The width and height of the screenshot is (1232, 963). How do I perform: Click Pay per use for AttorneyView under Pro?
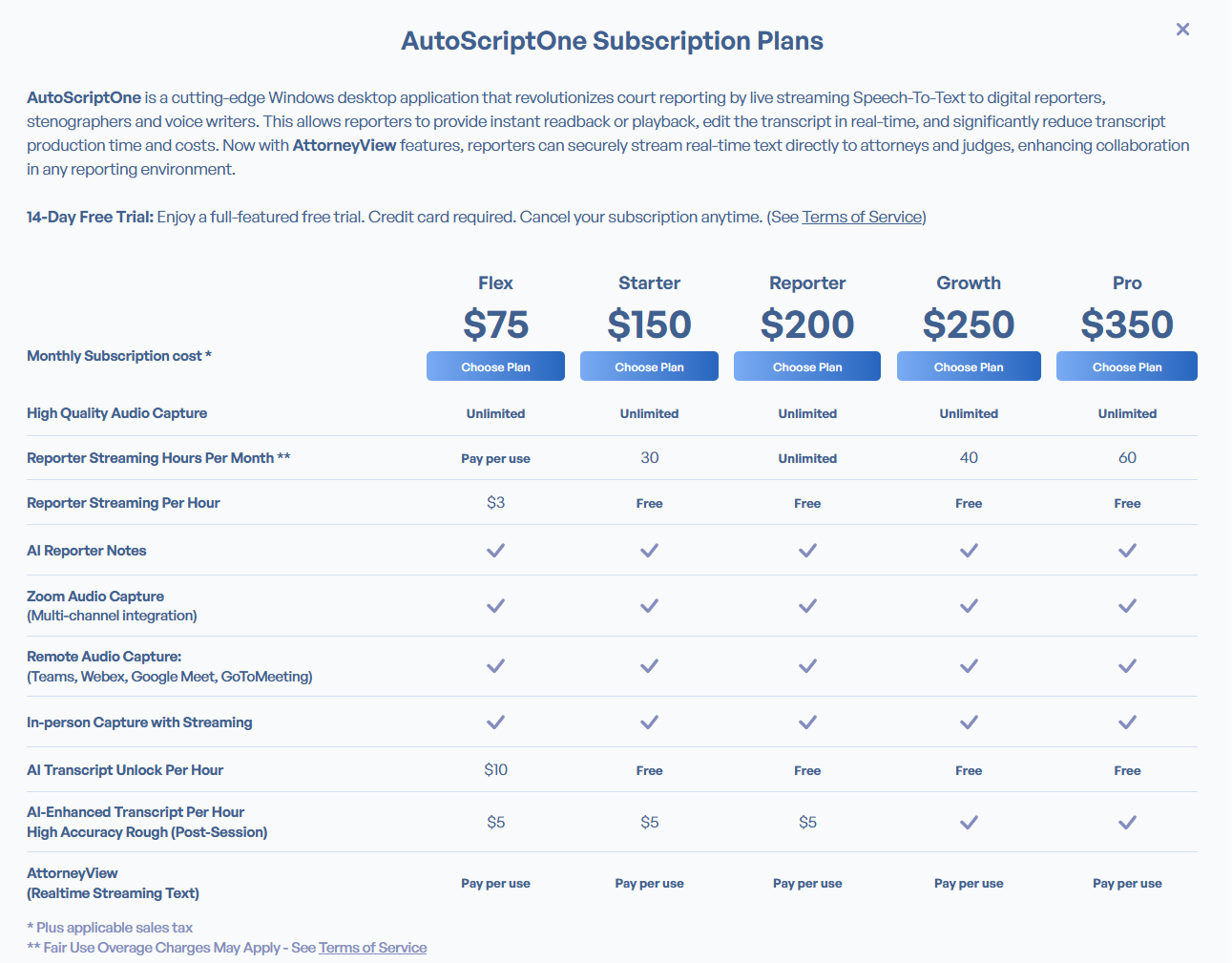1127,883
